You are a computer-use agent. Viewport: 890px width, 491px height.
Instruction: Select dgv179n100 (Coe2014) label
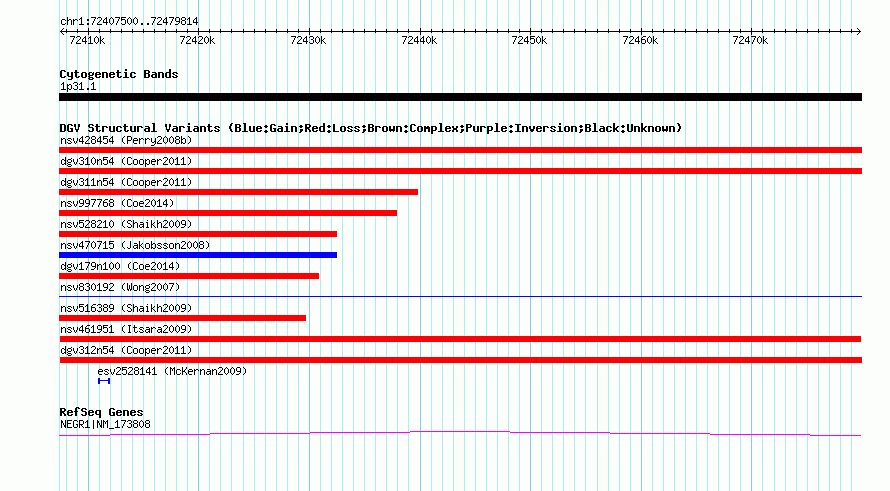click(x=120, y=266)
